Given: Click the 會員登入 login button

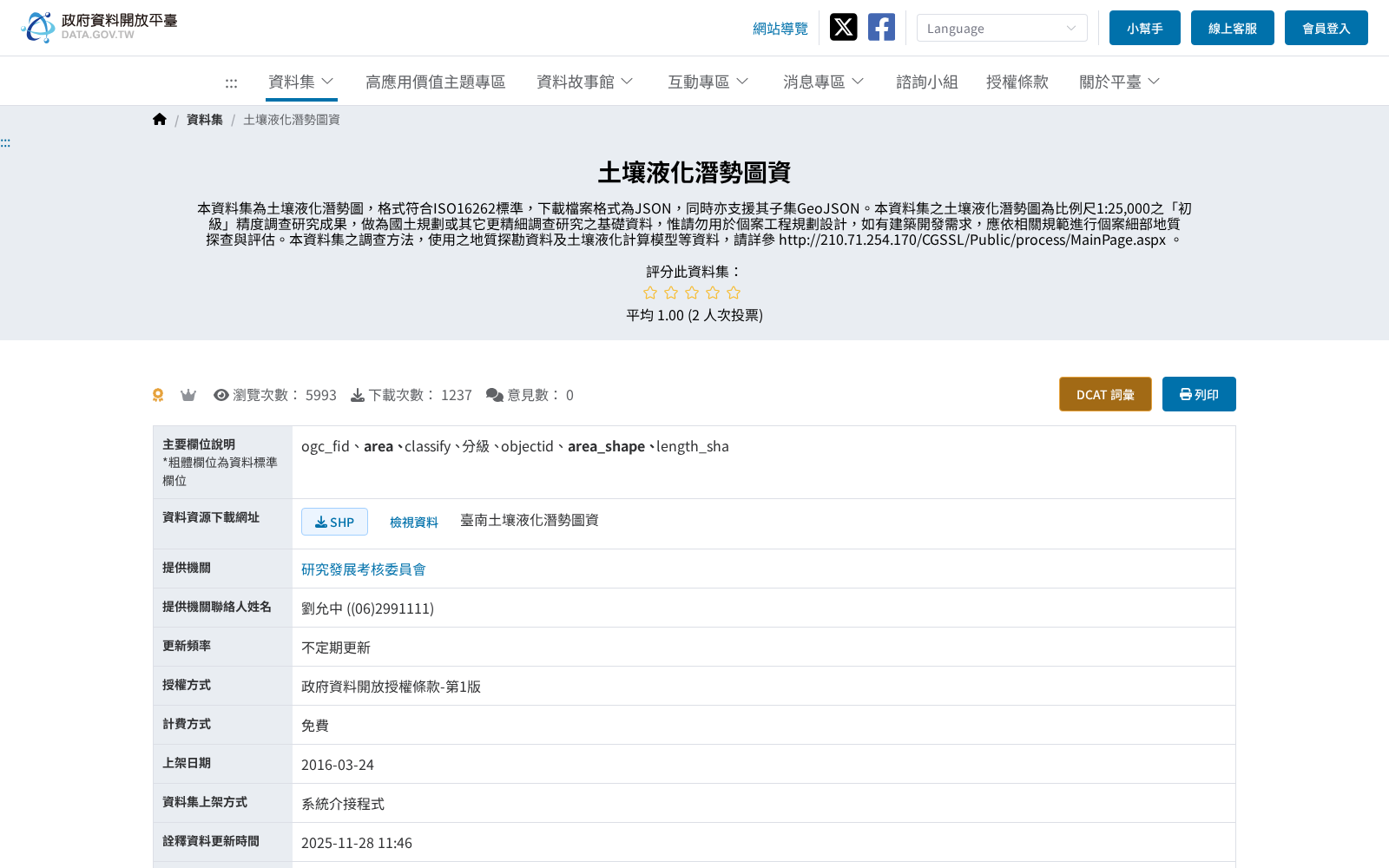Looking at the screenshot, I should [1326, 28].
